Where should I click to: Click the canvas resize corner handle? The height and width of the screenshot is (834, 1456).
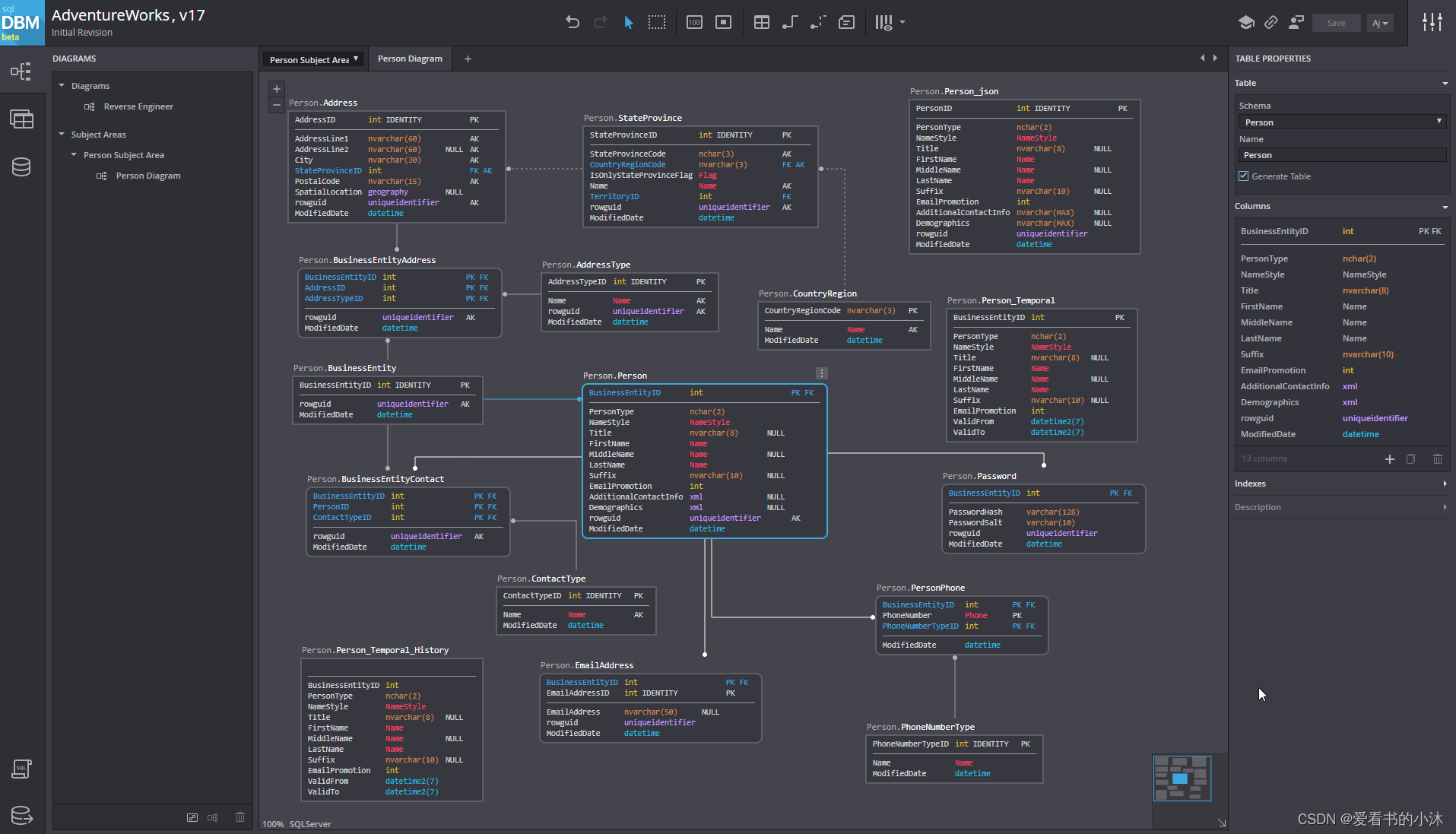click(x=1222, y=823)
